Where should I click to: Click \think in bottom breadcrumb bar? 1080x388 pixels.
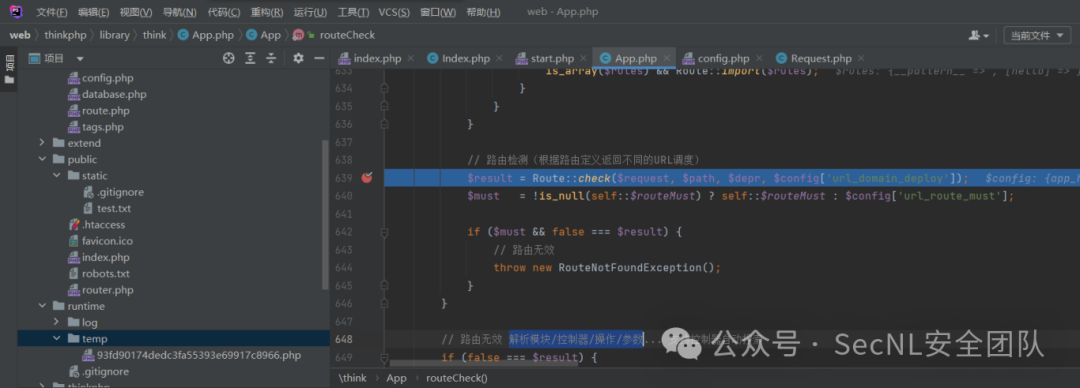pyautogui.click(x=353, y=378)
